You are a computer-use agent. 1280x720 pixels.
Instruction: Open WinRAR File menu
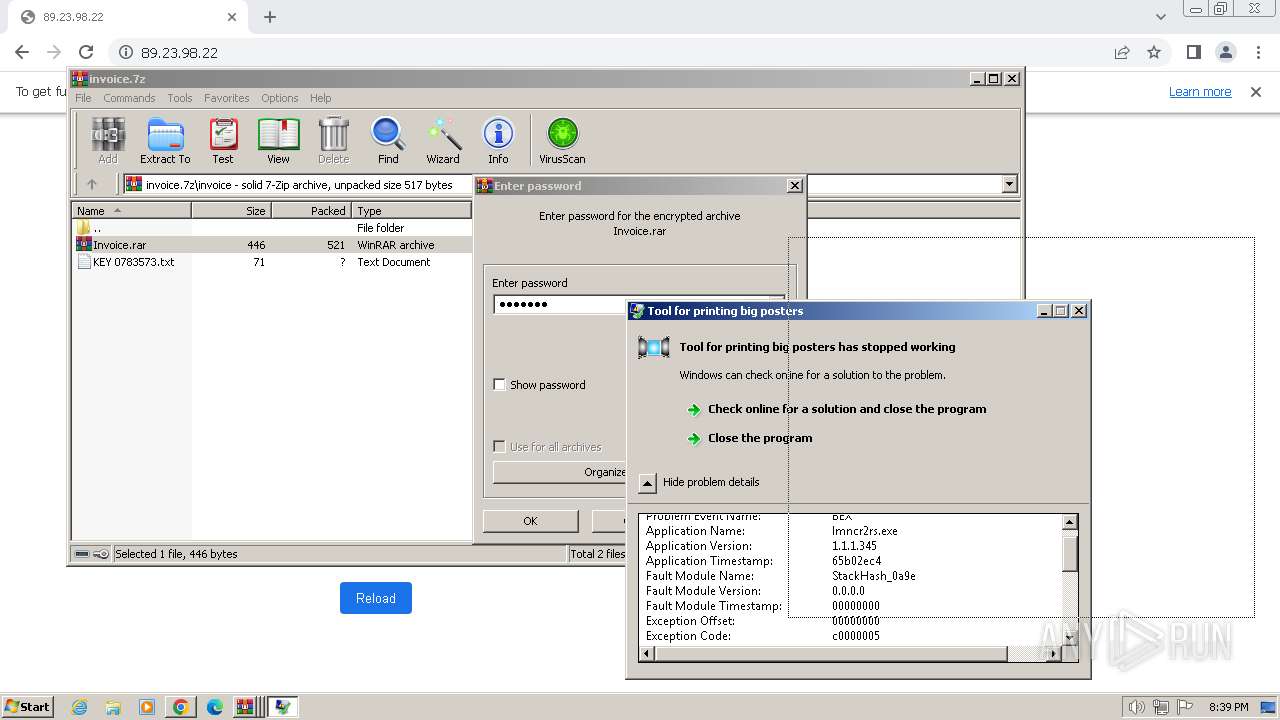[83, 98]
